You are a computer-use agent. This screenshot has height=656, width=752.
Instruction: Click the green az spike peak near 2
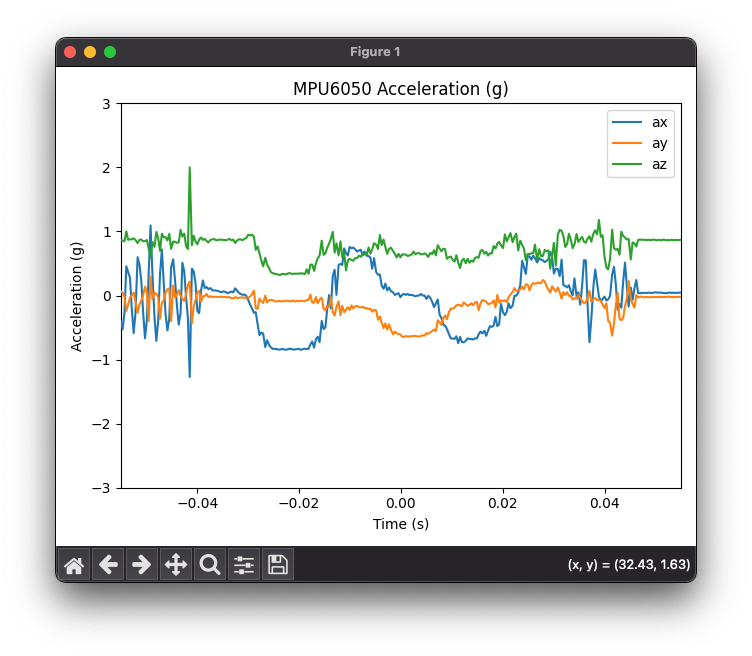[x=190, y=168]
